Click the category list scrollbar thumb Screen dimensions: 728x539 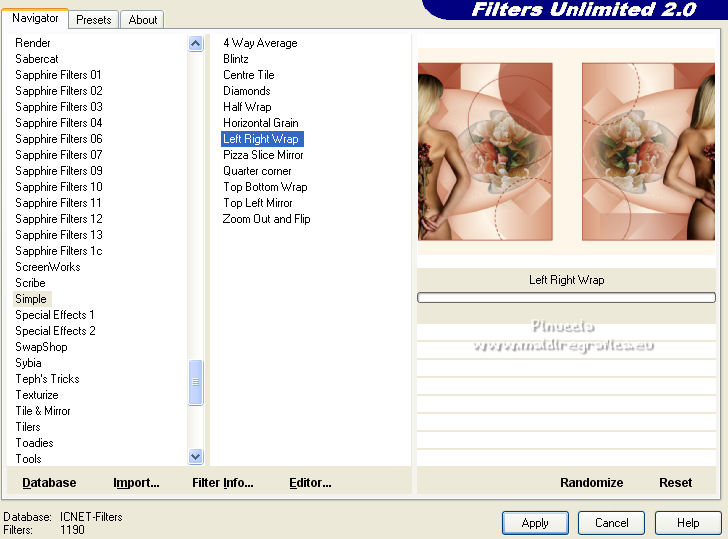tap(195, 383)
